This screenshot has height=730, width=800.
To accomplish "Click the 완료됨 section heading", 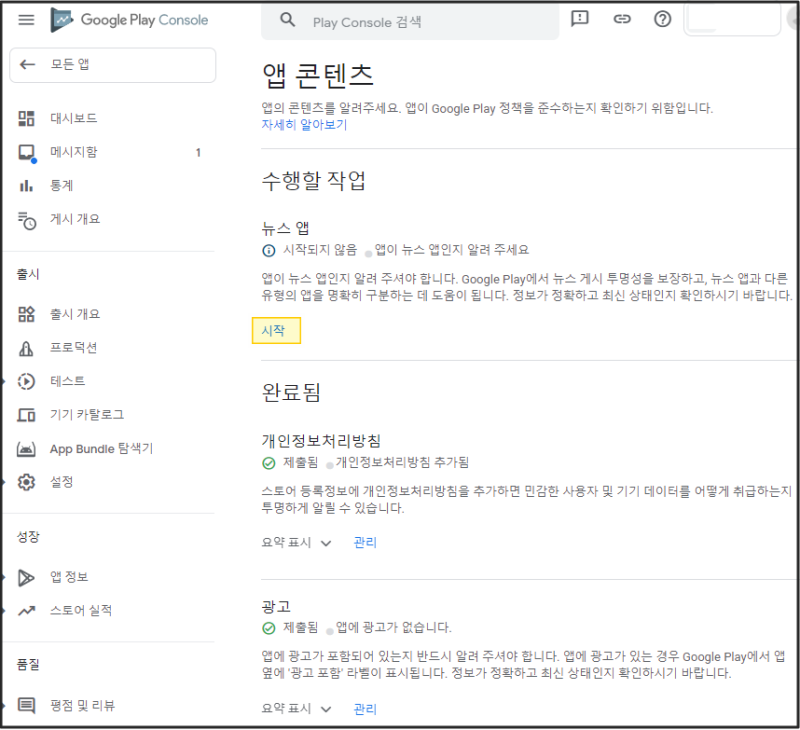I will coord(291,392).
